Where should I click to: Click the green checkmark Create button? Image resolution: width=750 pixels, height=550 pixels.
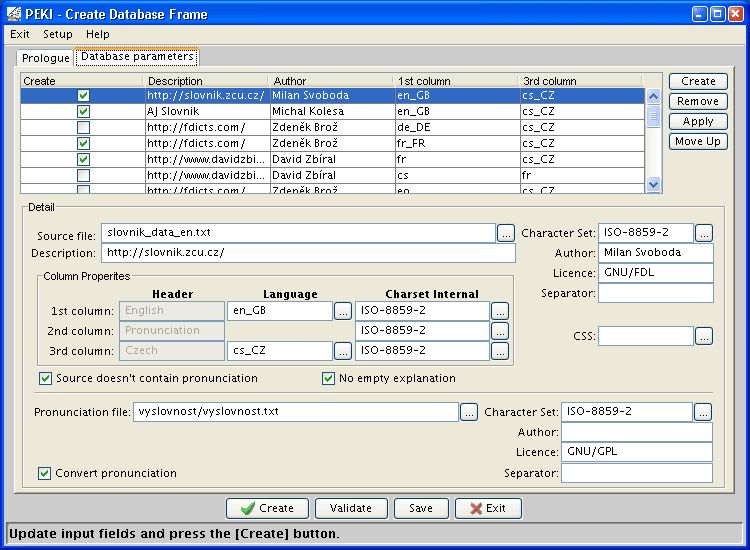click(x=267, y=508)
